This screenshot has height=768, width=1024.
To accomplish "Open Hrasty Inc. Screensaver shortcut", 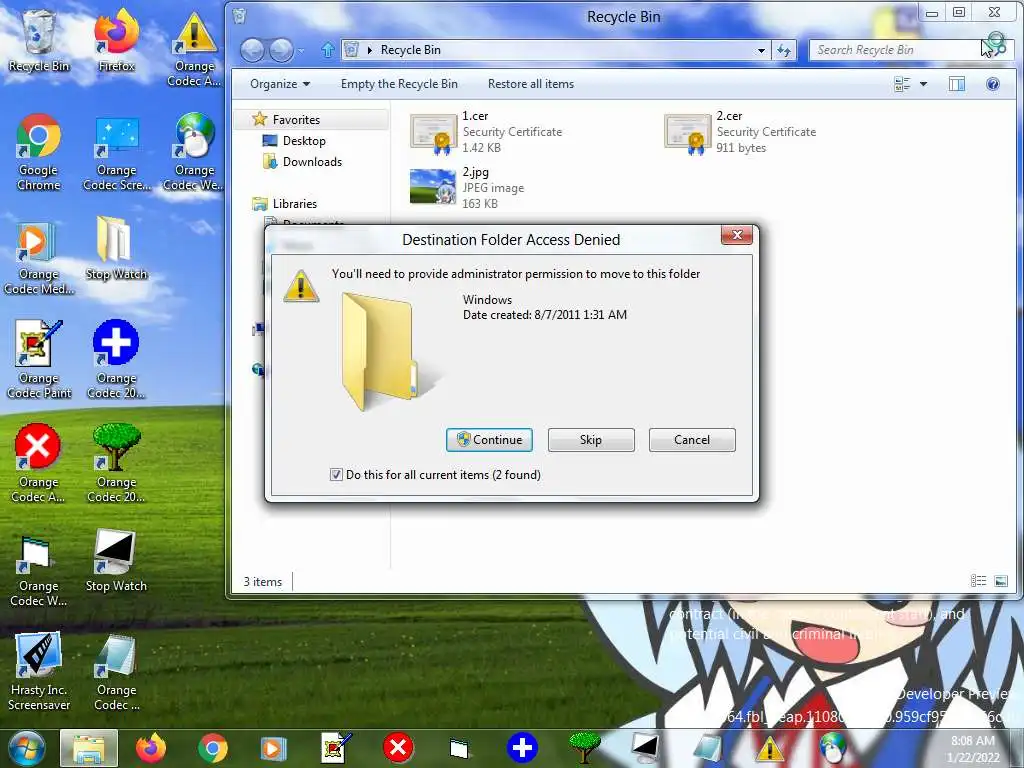I will pyautogui.click(x=39, y=671).
